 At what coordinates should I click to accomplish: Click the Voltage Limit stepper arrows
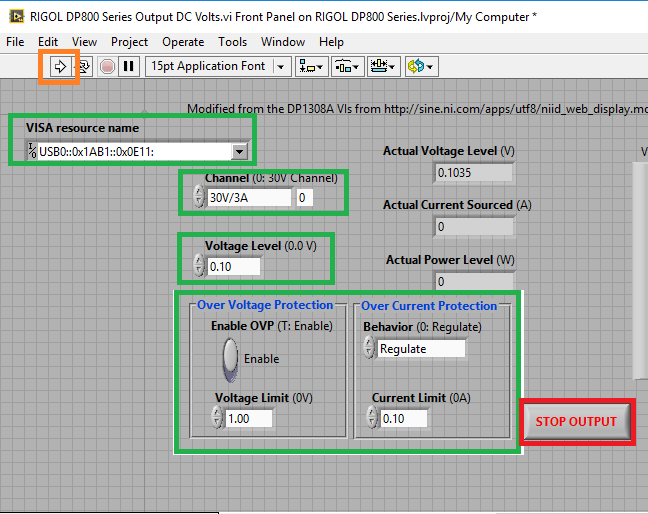click(217, 417)
